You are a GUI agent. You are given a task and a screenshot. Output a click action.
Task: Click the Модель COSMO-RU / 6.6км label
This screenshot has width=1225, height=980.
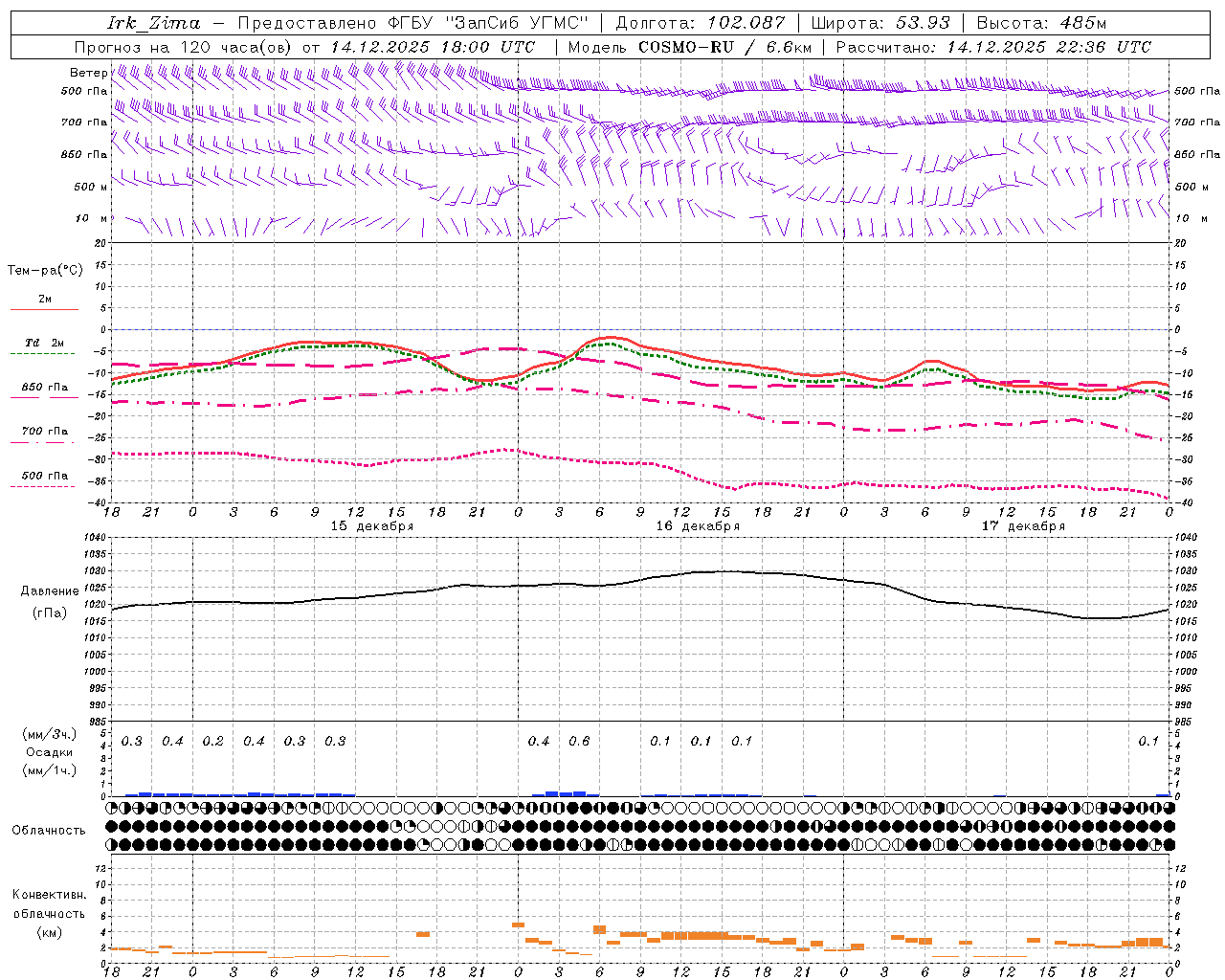point(690,47)
